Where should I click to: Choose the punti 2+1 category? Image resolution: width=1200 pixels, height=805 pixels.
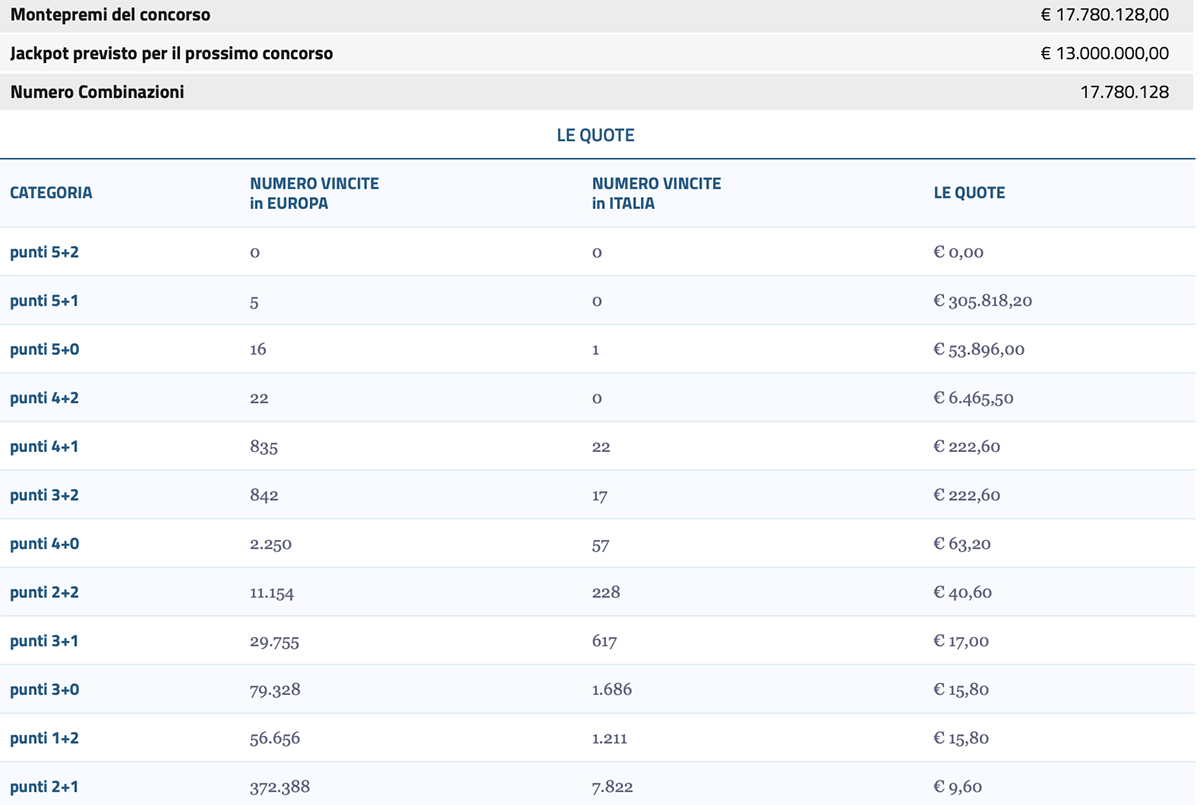point(44,787)
